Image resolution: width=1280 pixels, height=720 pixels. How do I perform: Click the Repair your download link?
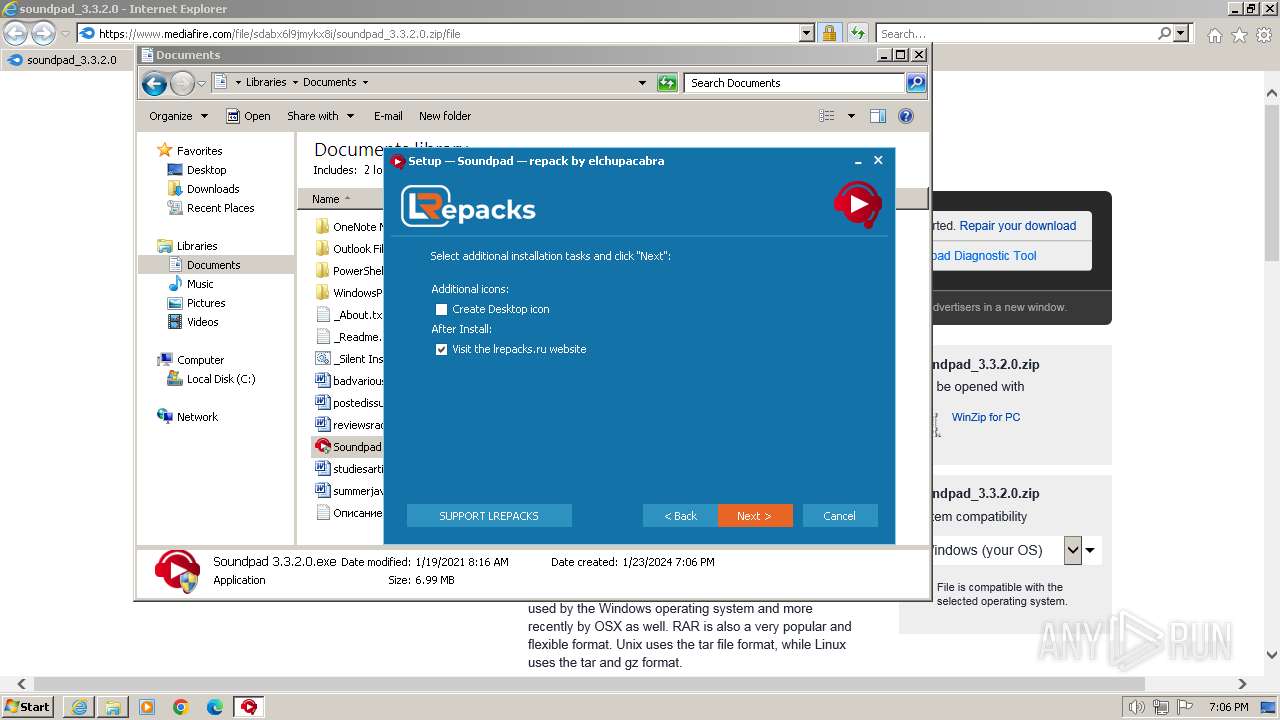click(1018, 226)
